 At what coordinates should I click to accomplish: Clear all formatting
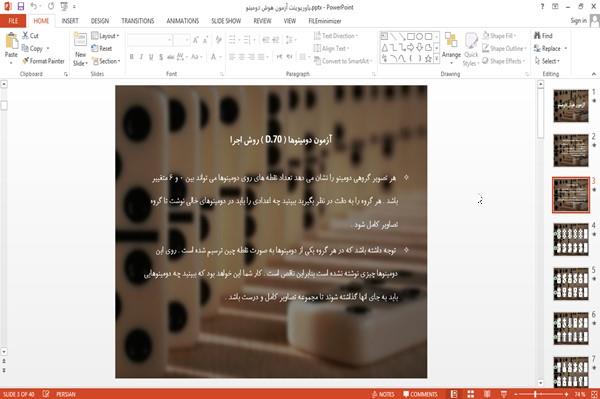click(x=218, y=40)
